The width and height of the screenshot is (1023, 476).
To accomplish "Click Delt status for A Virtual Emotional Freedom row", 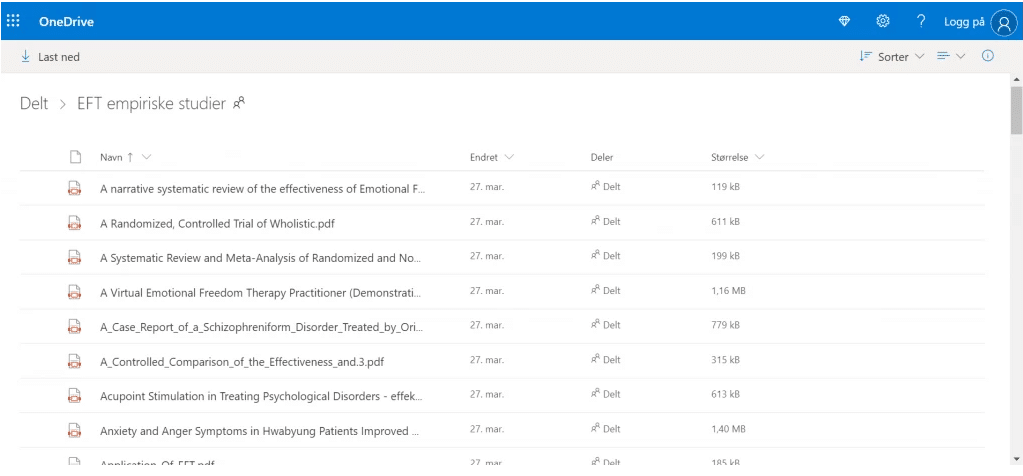I will [605, 290].
